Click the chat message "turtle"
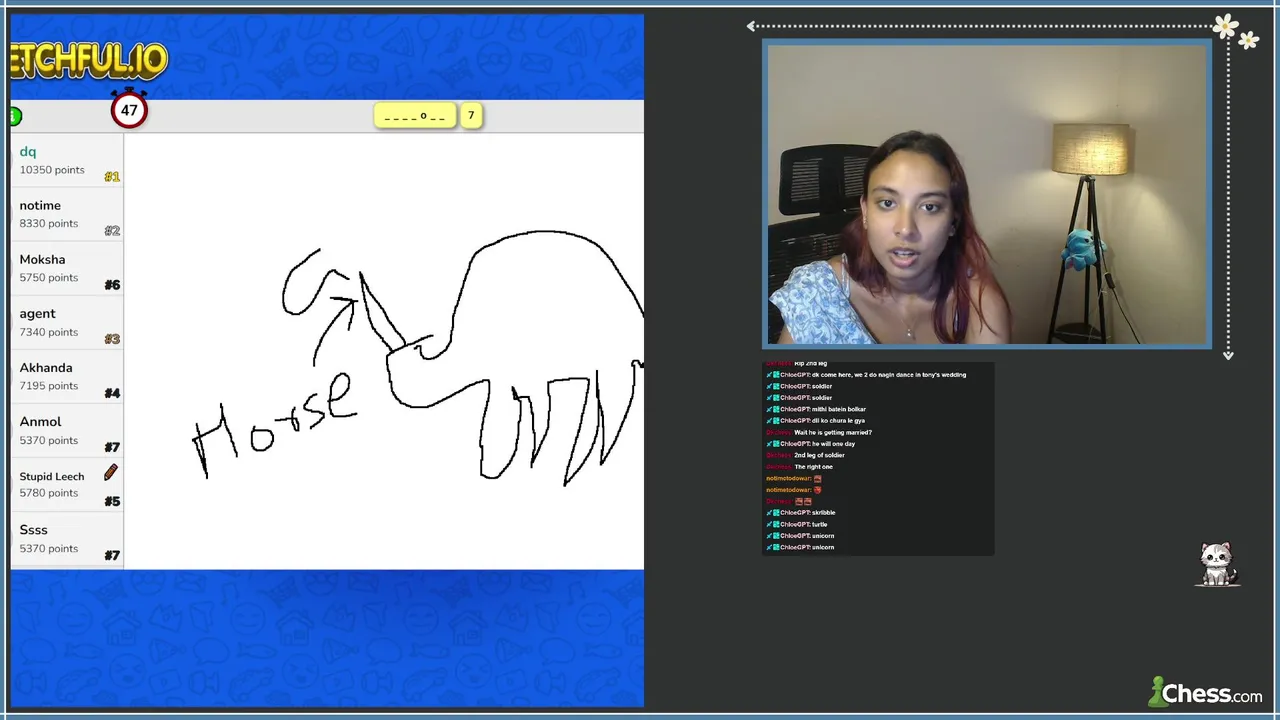 pyautogui.click(x=797, y=524)
